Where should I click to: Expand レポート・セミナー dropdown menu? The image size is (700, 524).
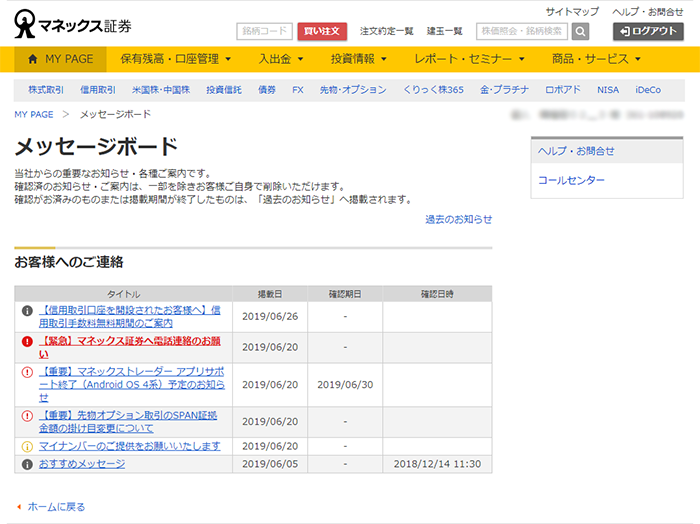click(469, 59)
